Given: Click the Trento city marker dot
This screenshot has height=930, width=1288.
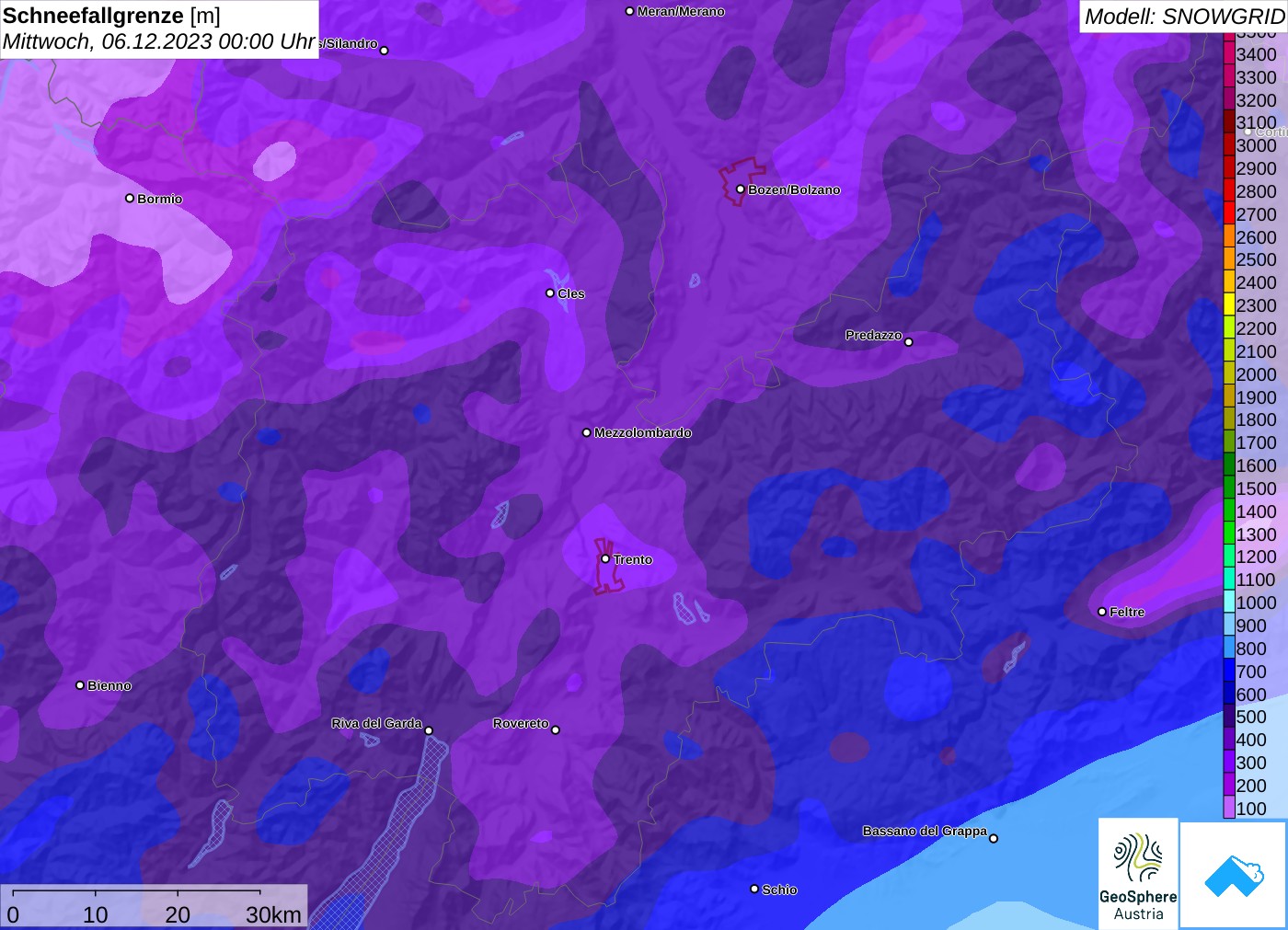Looking at the screenshot, I should 605,559.
